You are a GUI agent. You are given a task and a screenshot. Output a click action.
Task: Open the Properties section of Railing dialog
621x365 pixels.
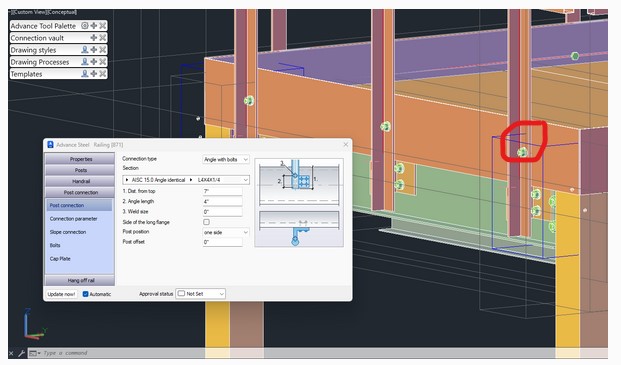coord(80,159)
